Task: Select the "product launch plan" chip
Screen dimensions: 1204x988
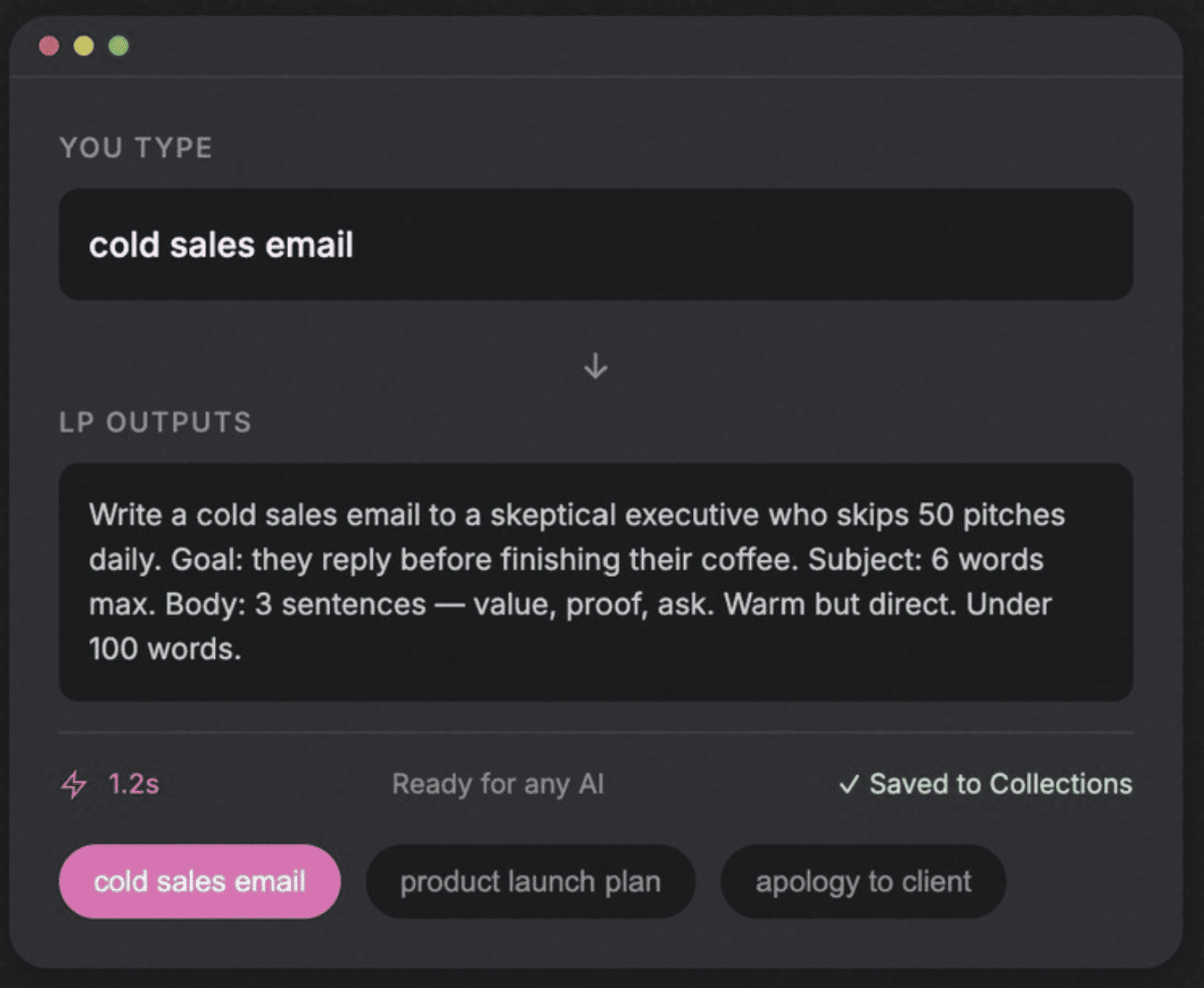Action: (x=531, y=882)
